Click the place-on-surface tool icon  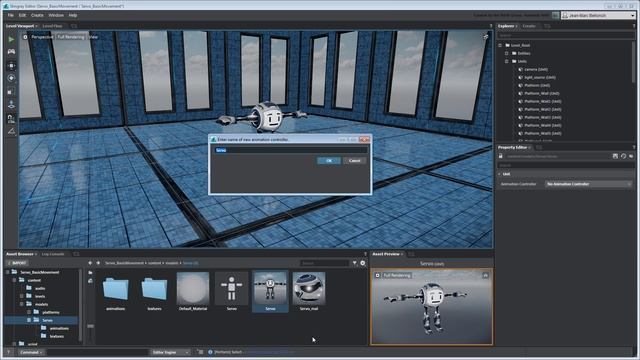point(11,104)
